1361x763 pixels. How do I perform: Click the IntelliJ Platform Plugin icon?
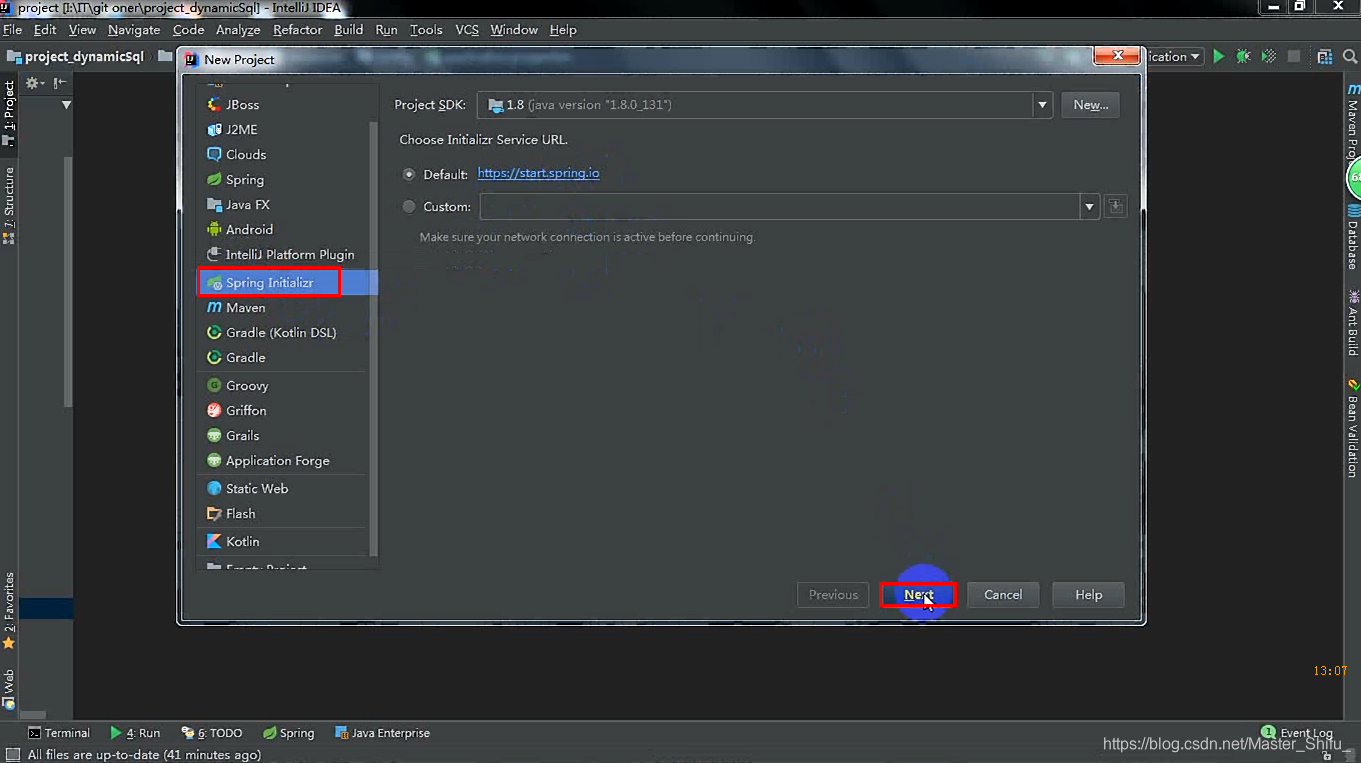point(214,254)
